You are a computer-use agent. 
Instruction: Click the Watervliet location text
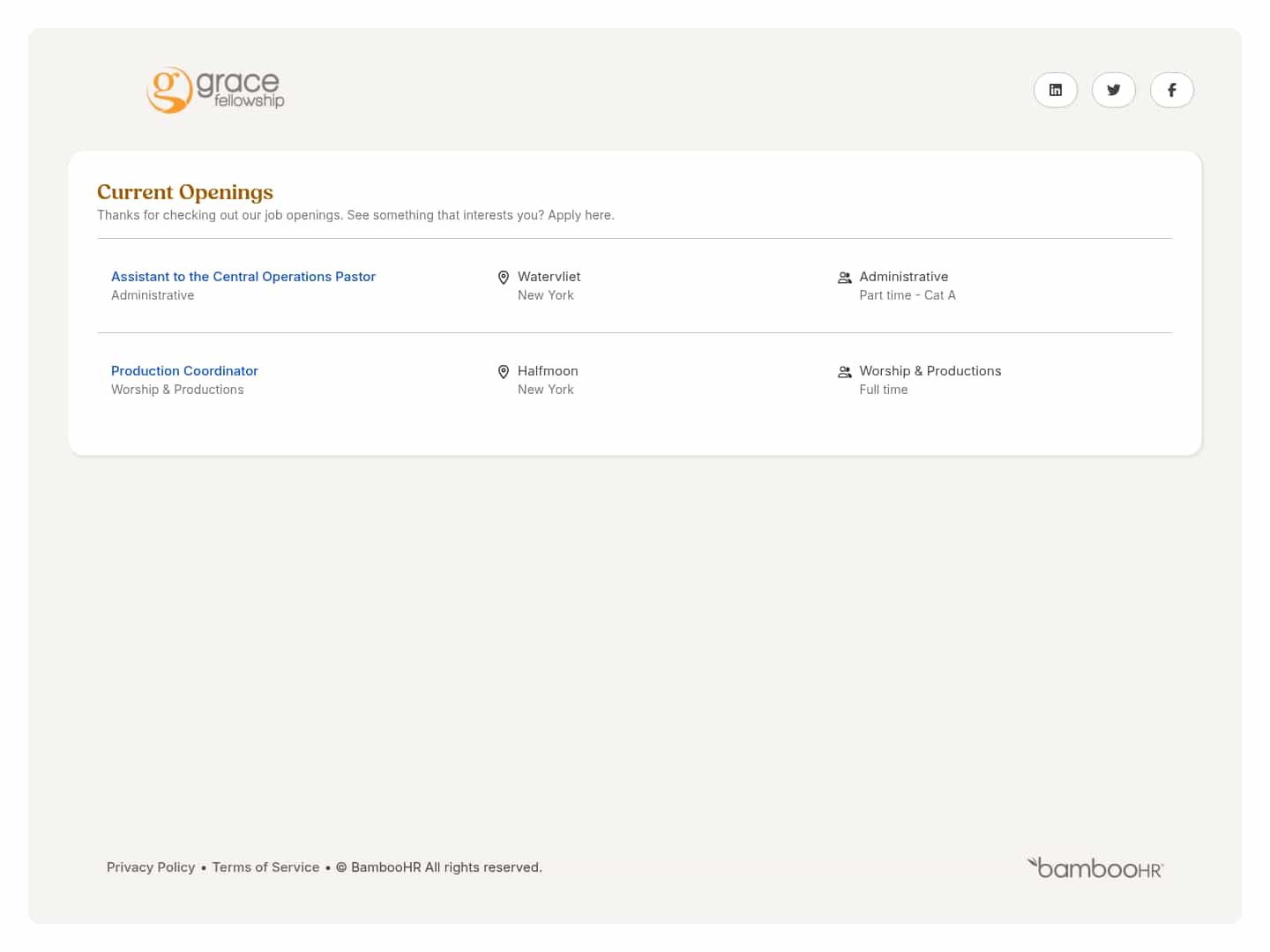pyautogui.click(x=549, y=277)
